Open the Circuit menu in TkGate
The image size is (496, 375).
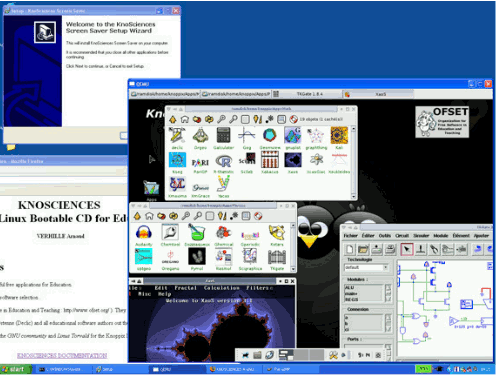pyautogui.click(x=402, y=235)
